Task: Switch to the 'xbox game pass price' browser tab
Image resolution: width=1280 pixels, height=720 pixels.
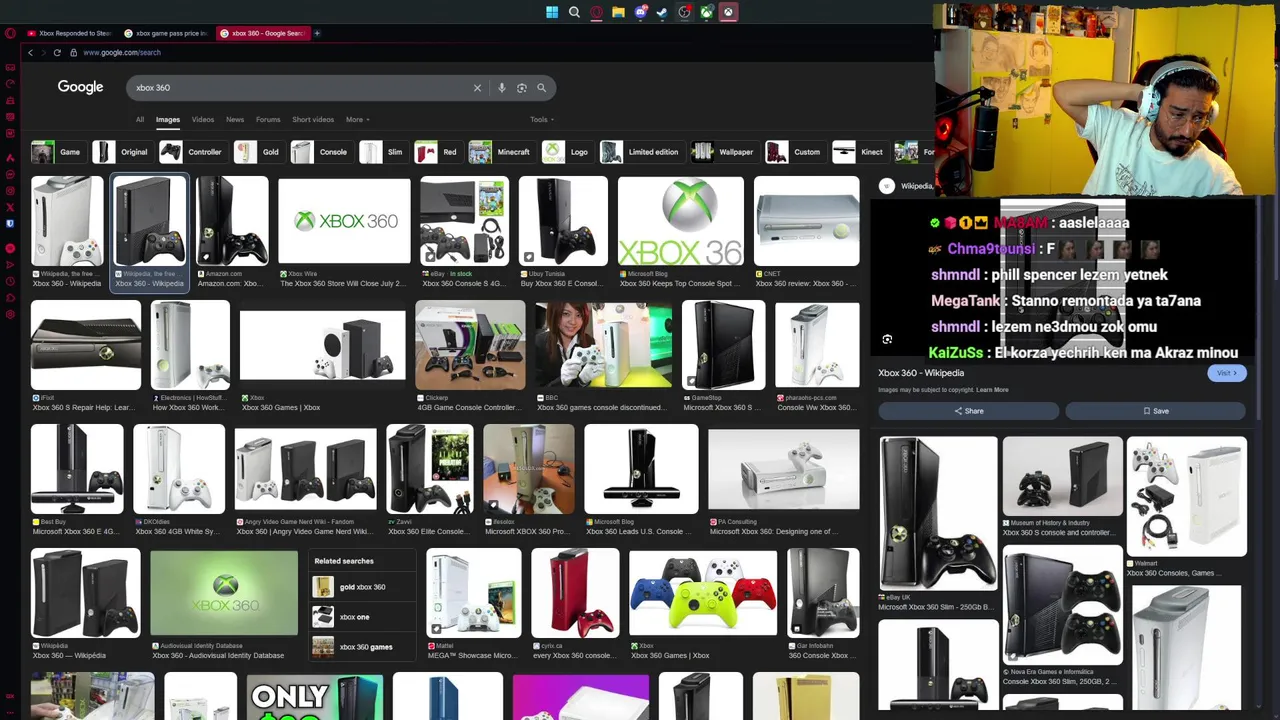Action: click(167, 33)
